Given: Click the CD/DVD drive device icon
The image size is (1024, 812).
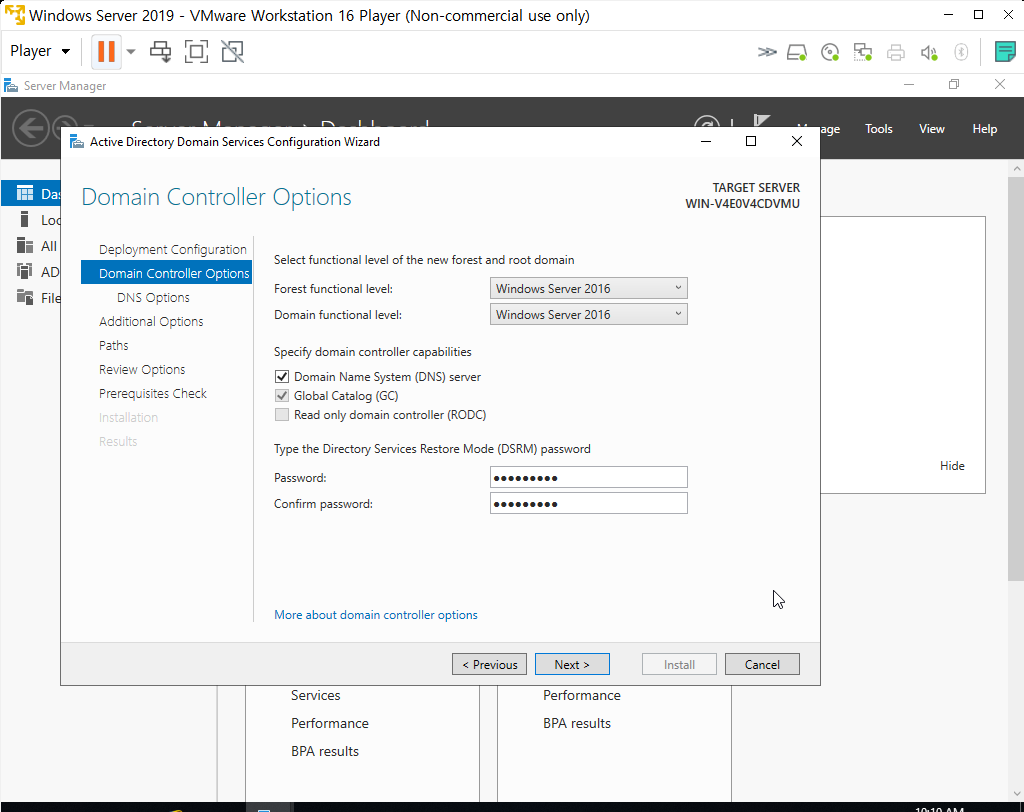Looking at the screenshot, I should pyautogui.click(x=829, y=52).
